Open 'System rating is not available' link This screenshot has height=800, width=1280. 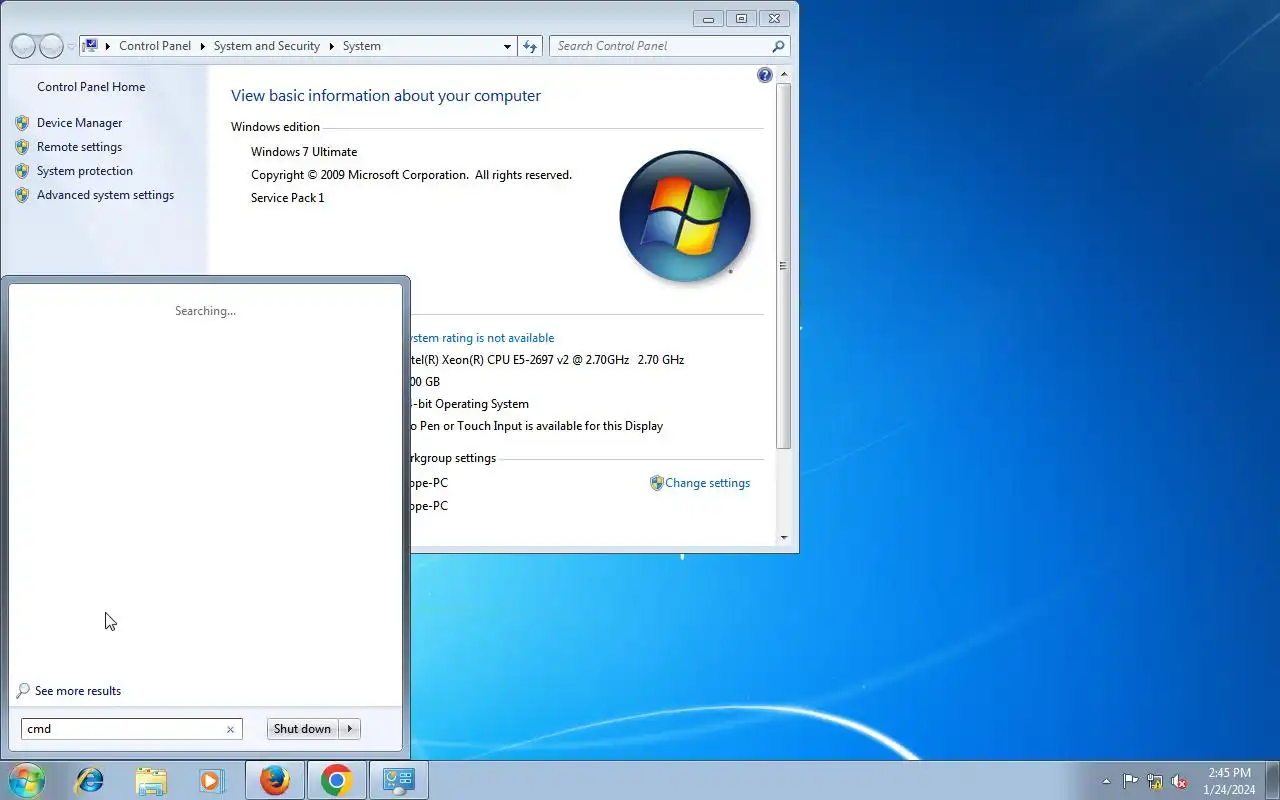pyautogui.click(x=481, y=338)
